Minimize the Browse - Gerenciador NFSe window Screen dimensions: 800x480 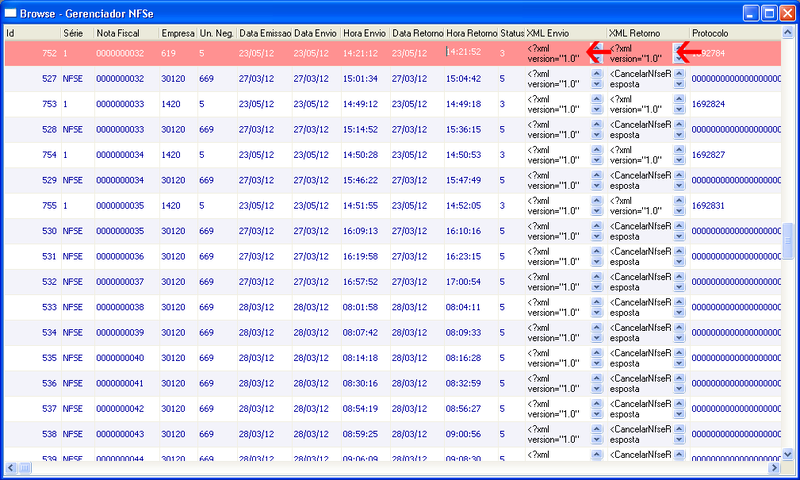751,13
